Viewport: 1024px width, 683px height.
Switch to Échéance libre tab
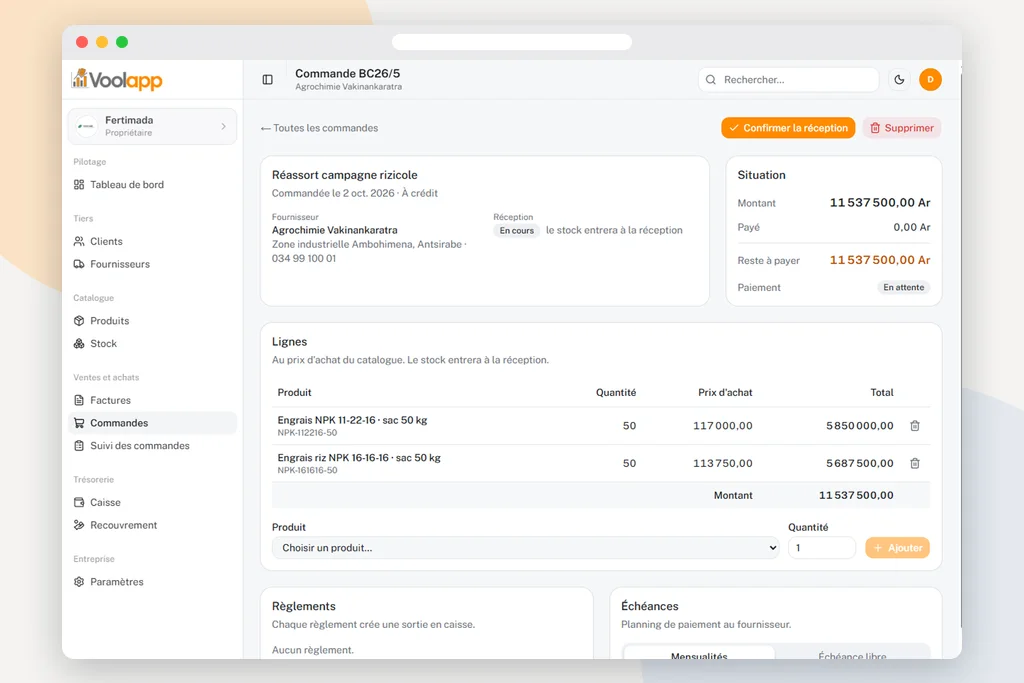tap(852, 655)
